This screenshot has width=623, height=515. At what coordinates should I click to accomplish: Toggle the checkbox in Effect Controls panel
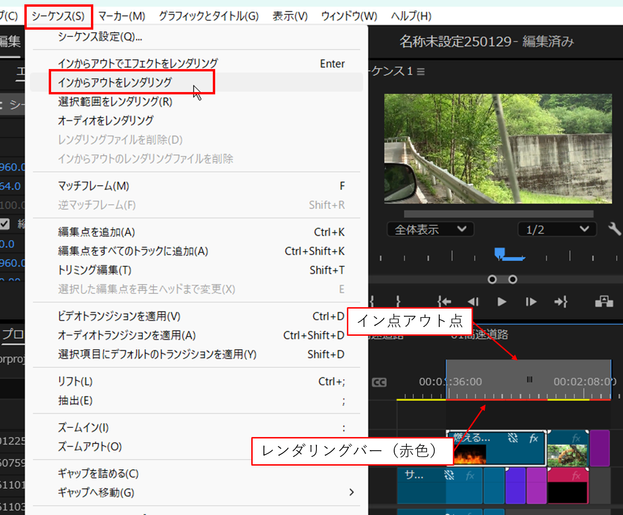pyautogui.click(x=4, y=224)
